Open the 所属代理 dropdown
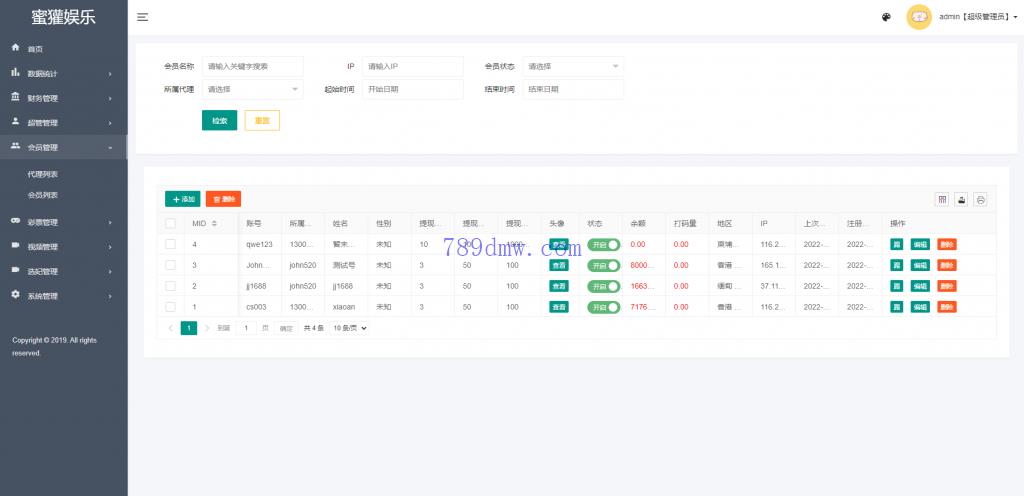This screenshot has height=496, width=1024. point(252,89)
